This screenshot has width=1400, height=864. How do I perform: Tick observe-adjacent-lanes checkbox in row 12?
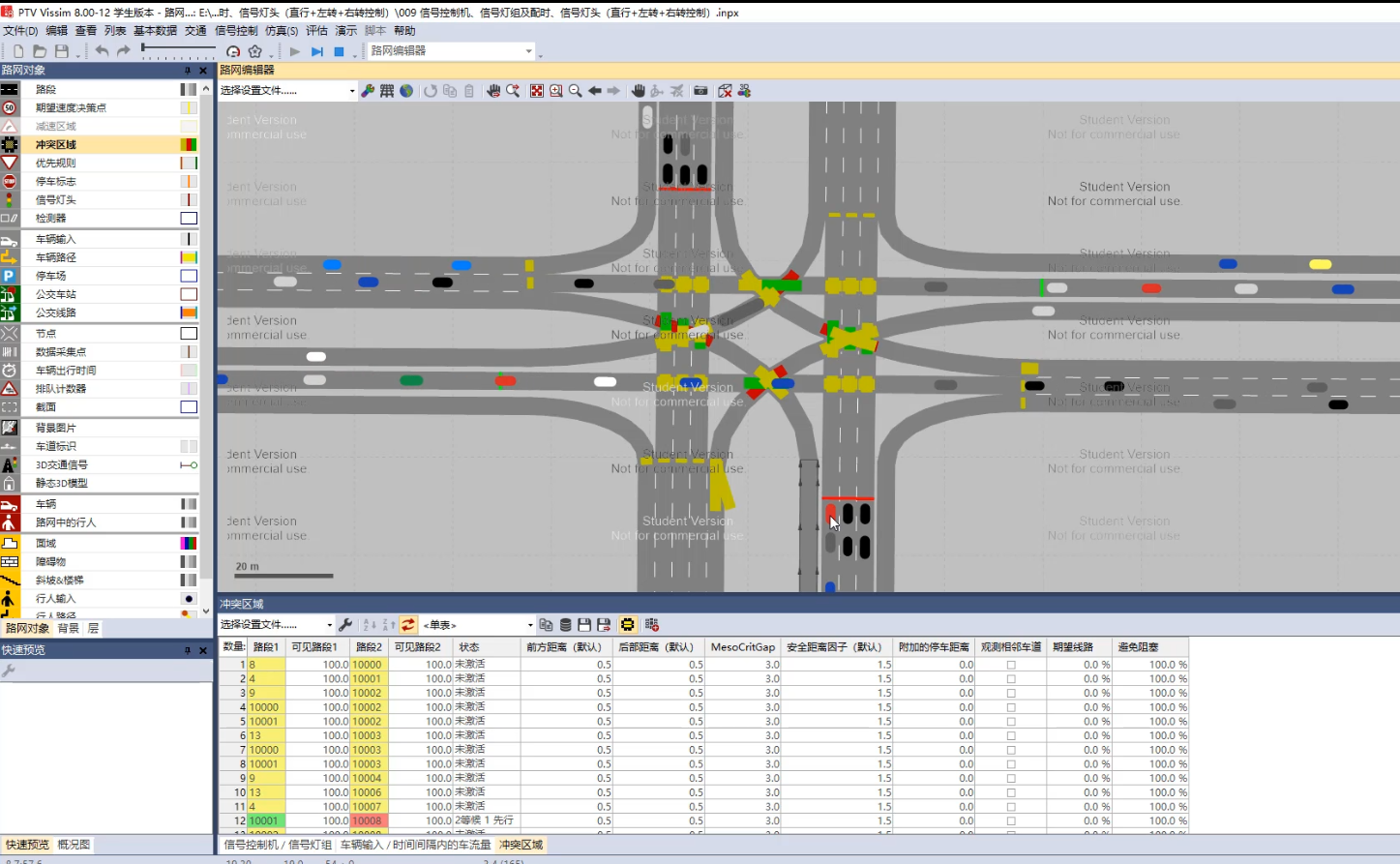pyautogui.click(x=1011, y=820)
